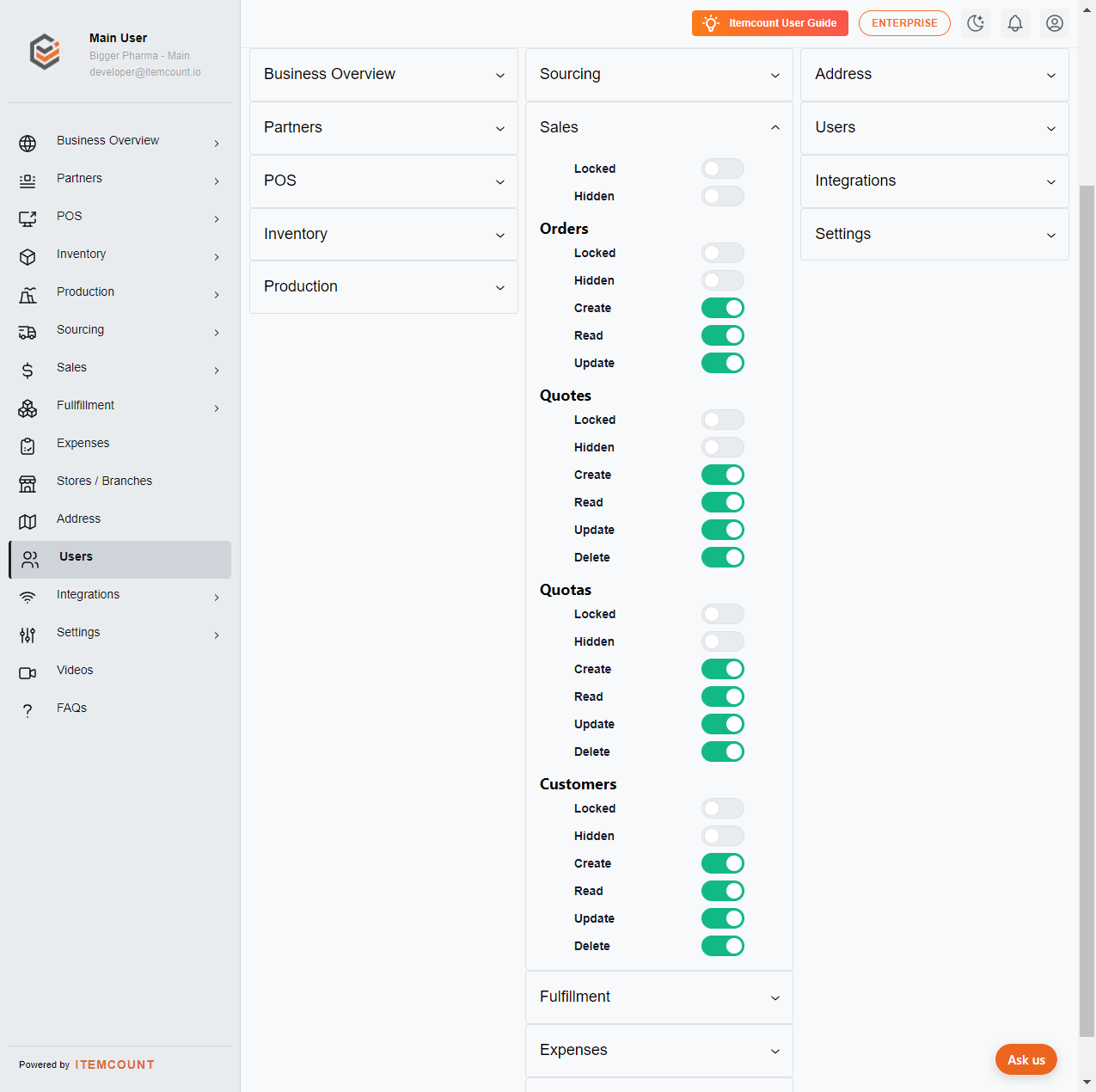The height and width of the screenshot is (1092, 1096).
Task: Expand the Integrations permissions panel
Action: click(x=934, y=181)
